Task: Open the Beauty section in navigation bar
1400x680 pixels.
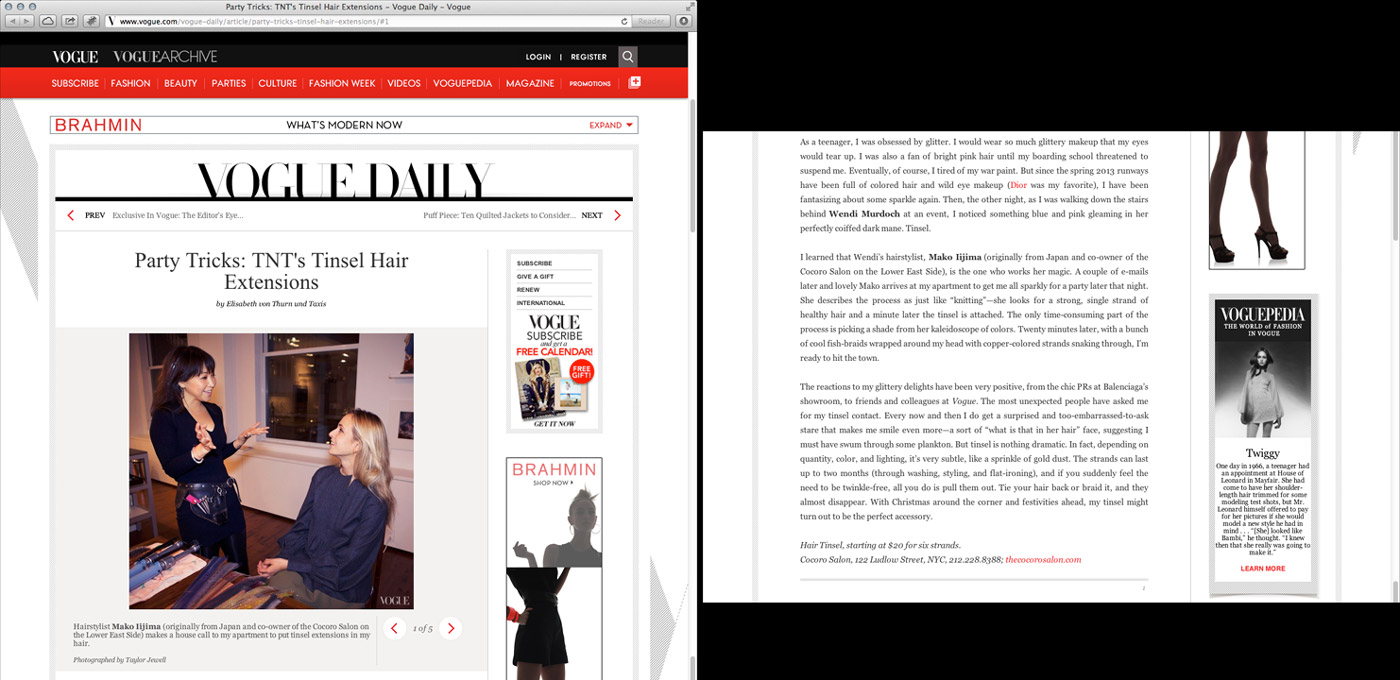Action: pyautogui.click(x=181, y=83)
